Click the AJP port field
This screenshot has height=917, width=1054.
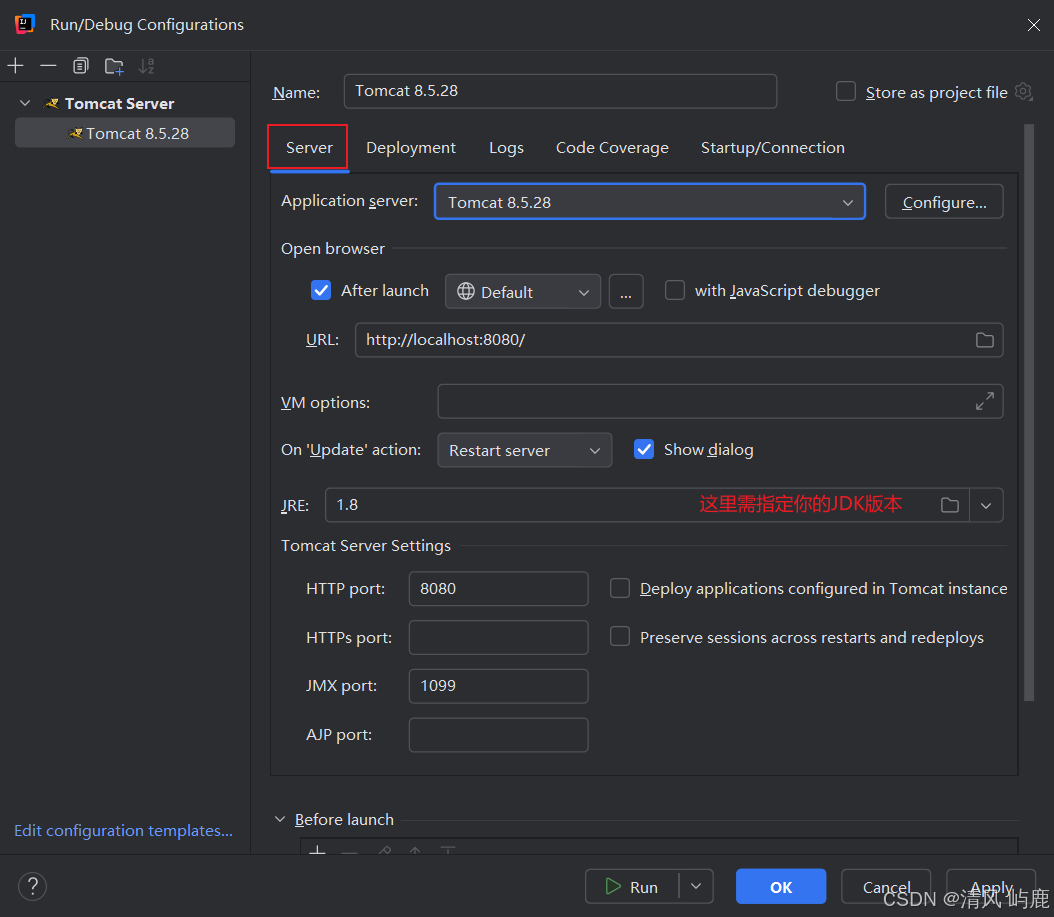click(498, 734)
